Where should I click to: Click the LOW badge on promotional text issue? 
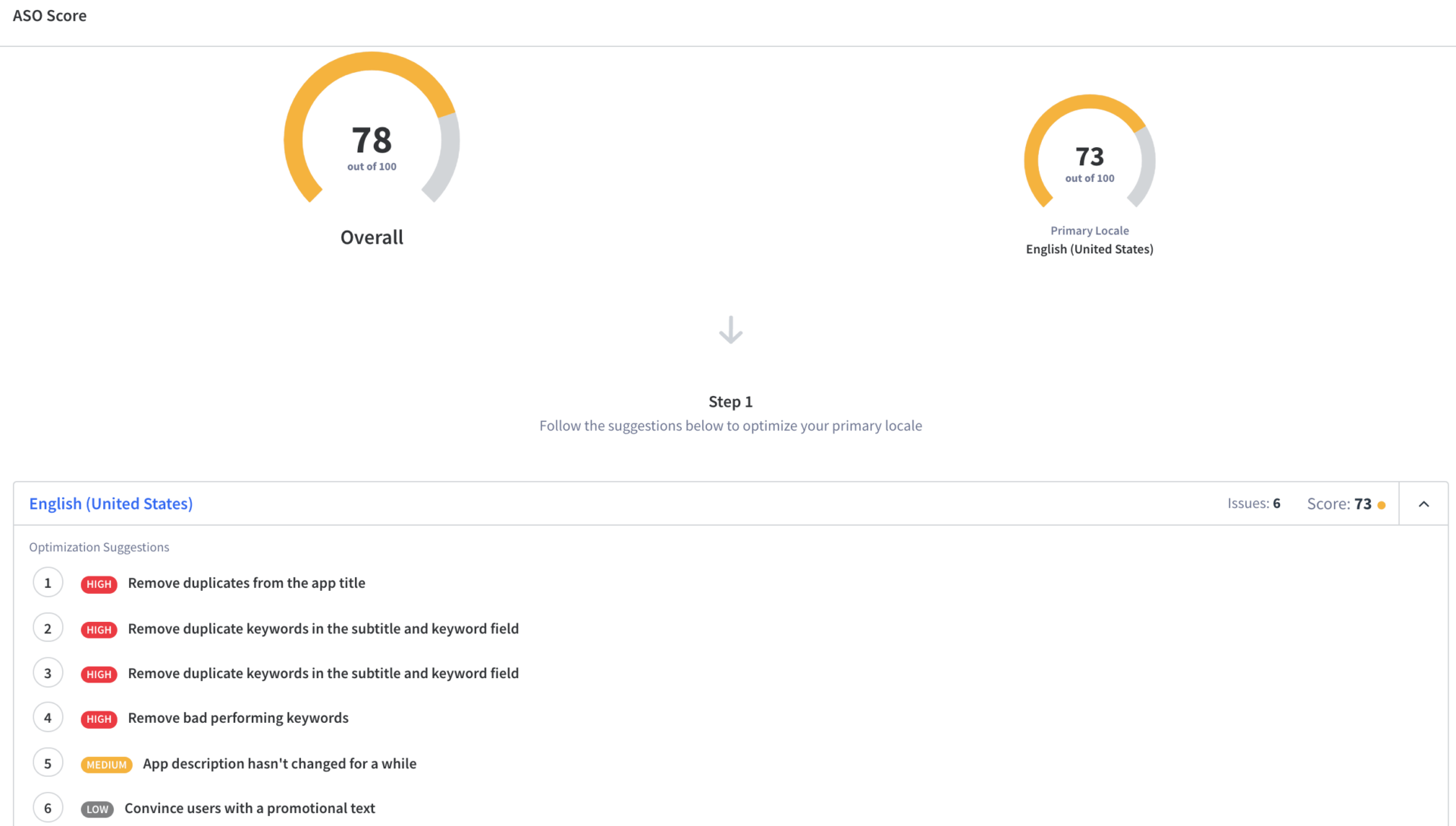pyautogui.click(x=96, y=808)
